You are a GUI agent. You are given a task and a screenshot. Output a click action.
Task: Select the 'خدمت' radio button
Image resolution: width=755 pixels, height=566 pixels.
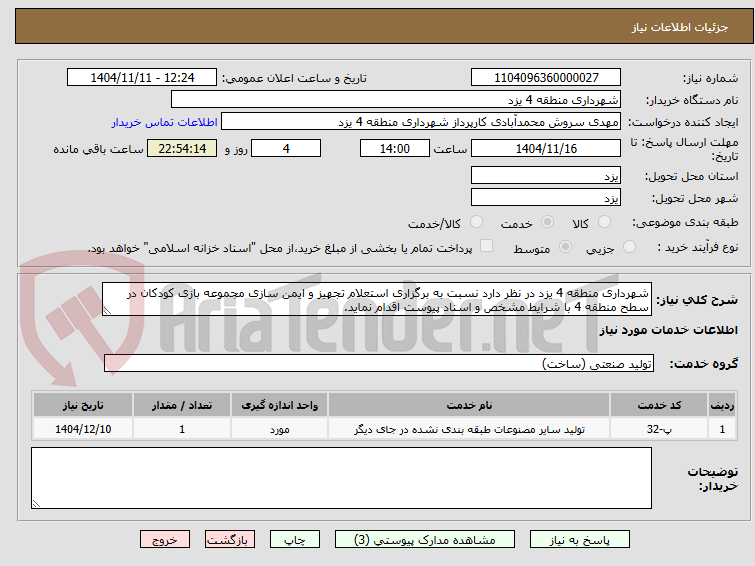point(547,222)
